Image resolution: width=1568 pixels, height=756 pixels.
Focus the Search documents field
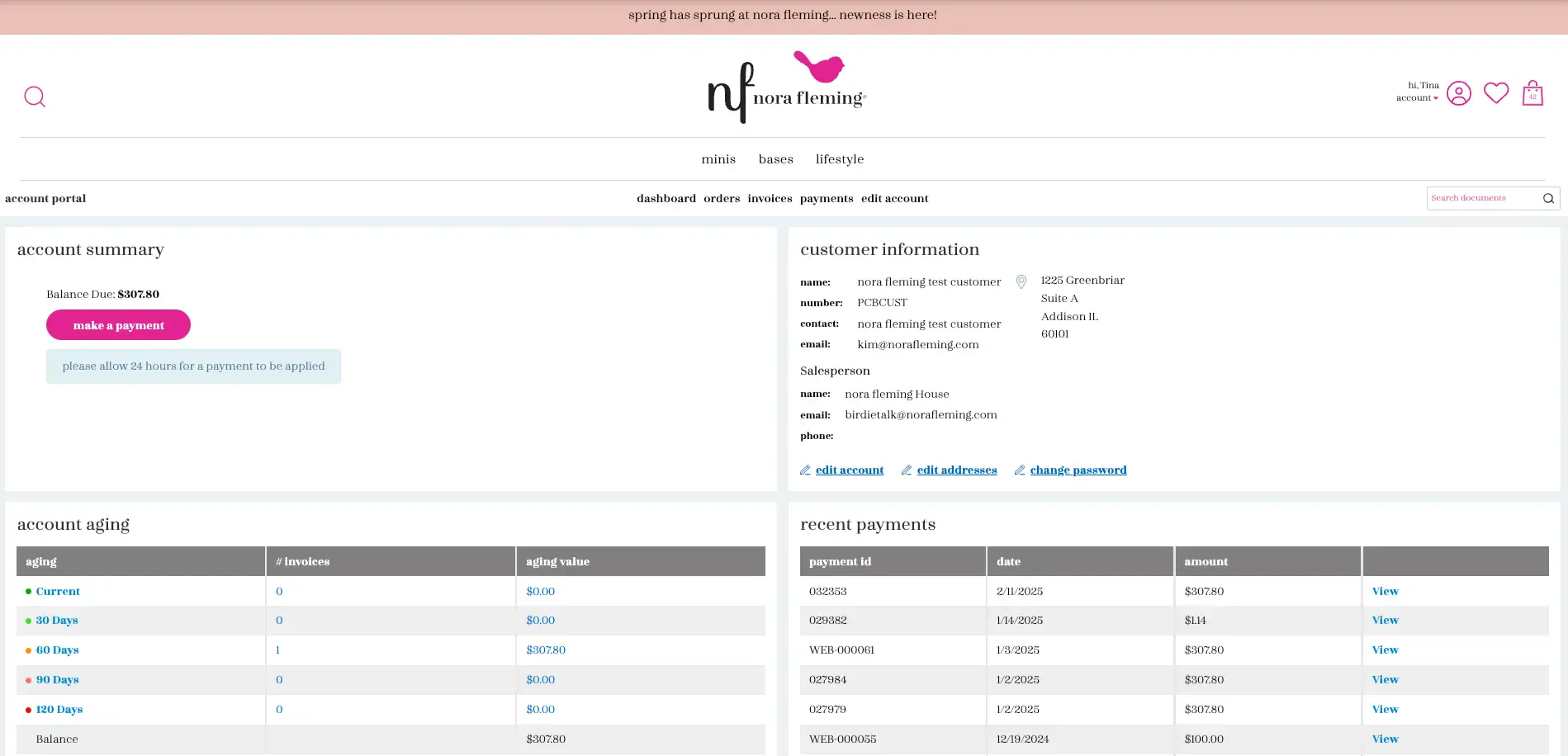click(1483, 198)
